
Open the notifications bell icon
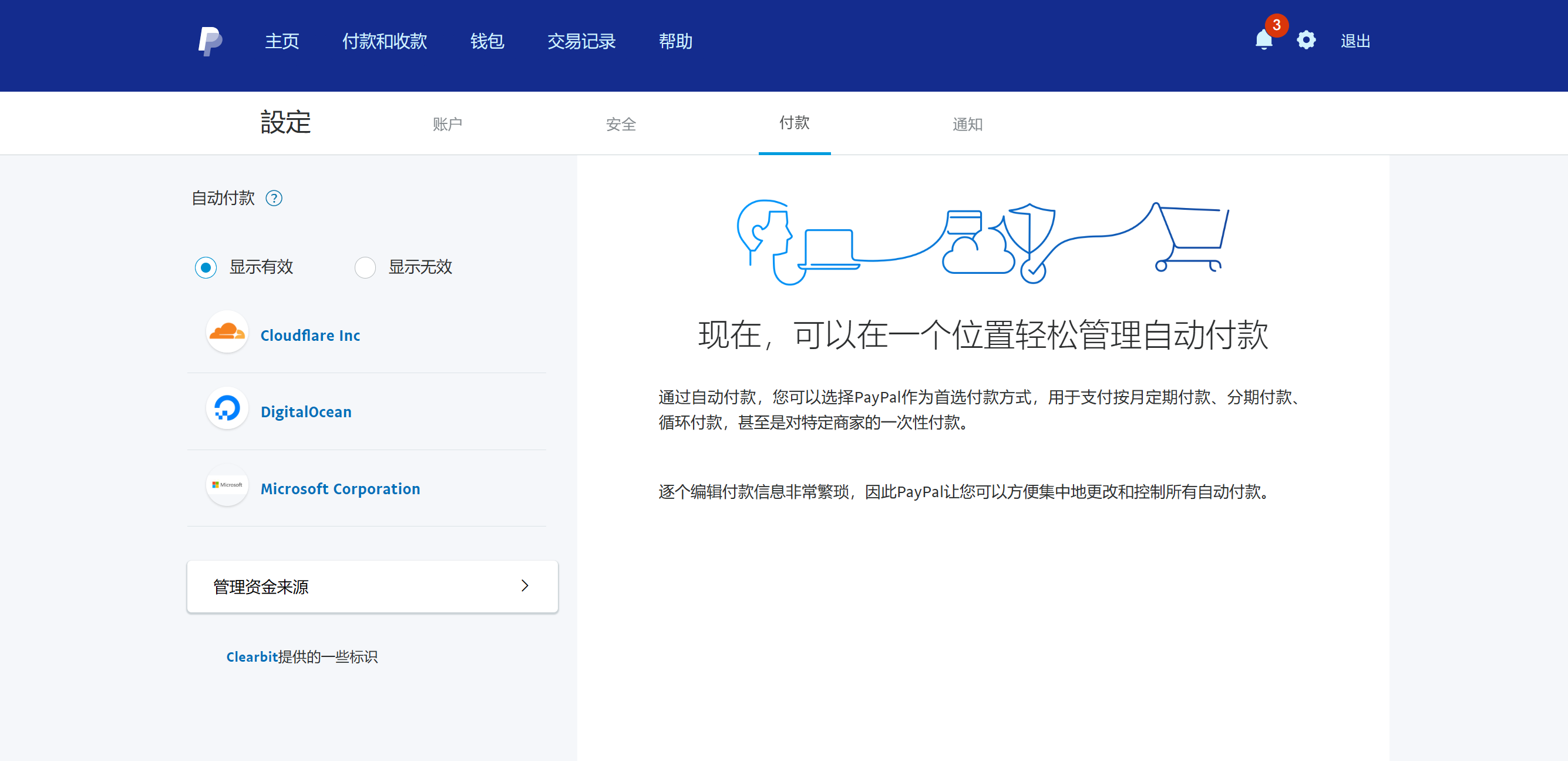tap(1263, 42)
